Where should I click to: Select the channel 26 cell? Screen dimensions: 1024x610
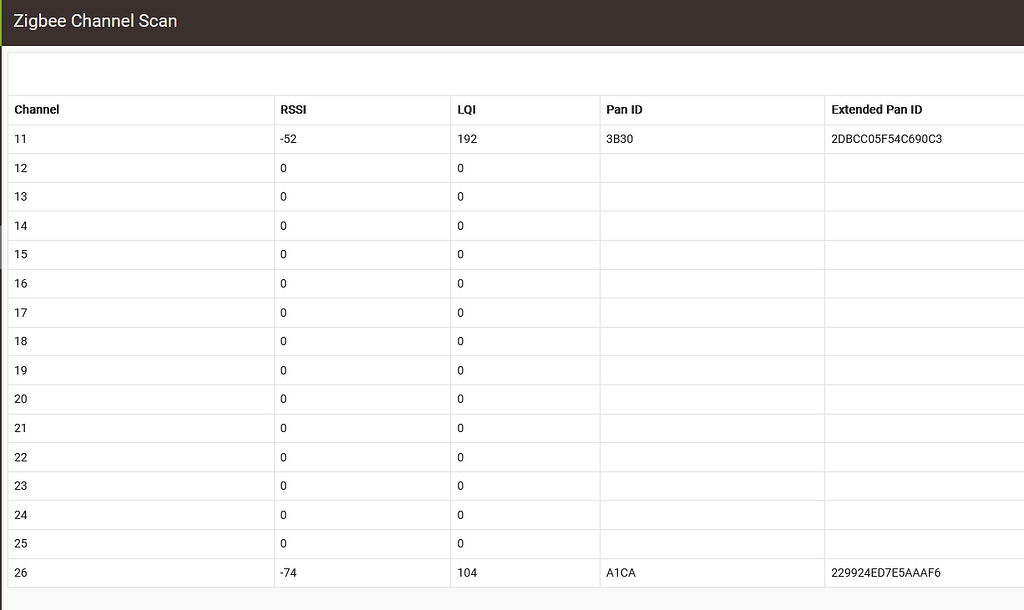click(x=21, y=573)
